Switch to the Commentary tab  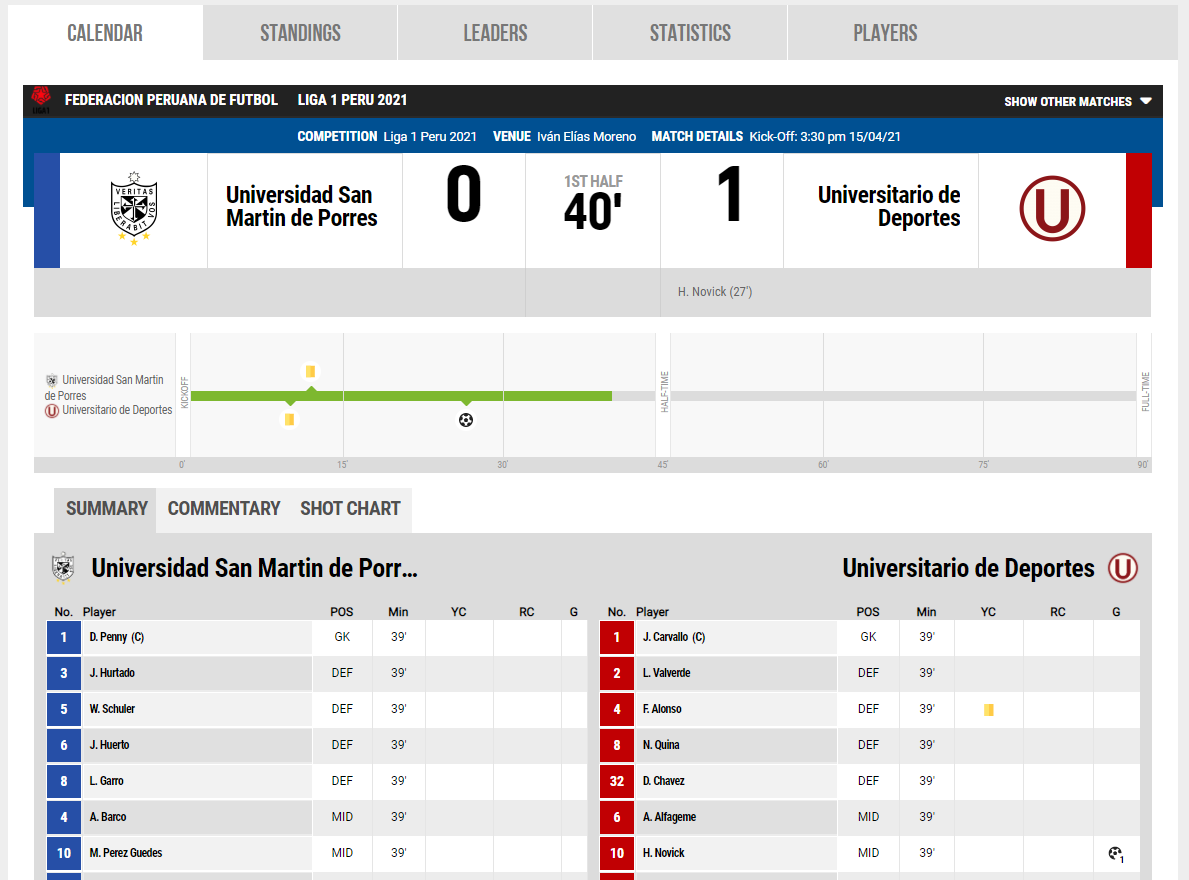pyautogui.click(x=224, y=509)
